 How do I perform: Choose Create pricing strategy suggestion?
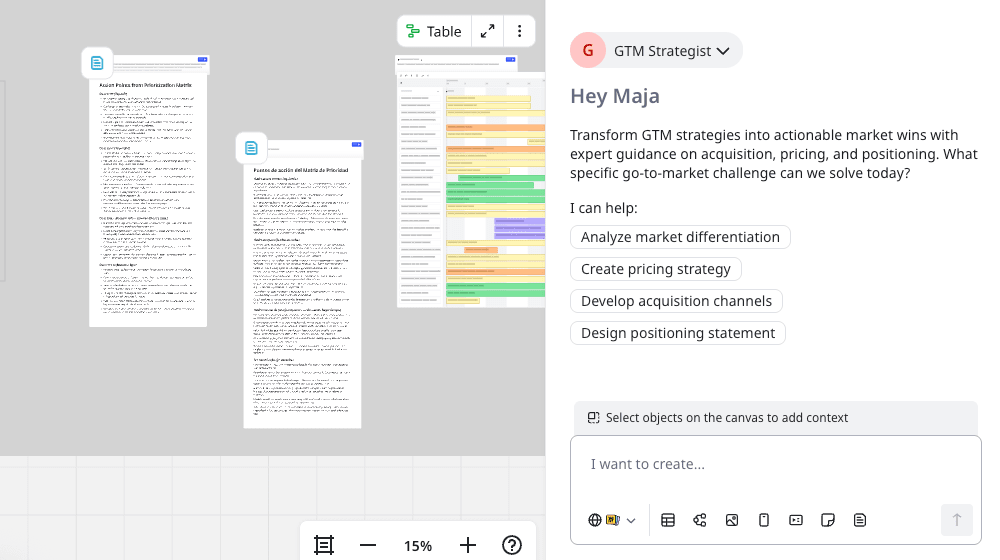(656, 269)
